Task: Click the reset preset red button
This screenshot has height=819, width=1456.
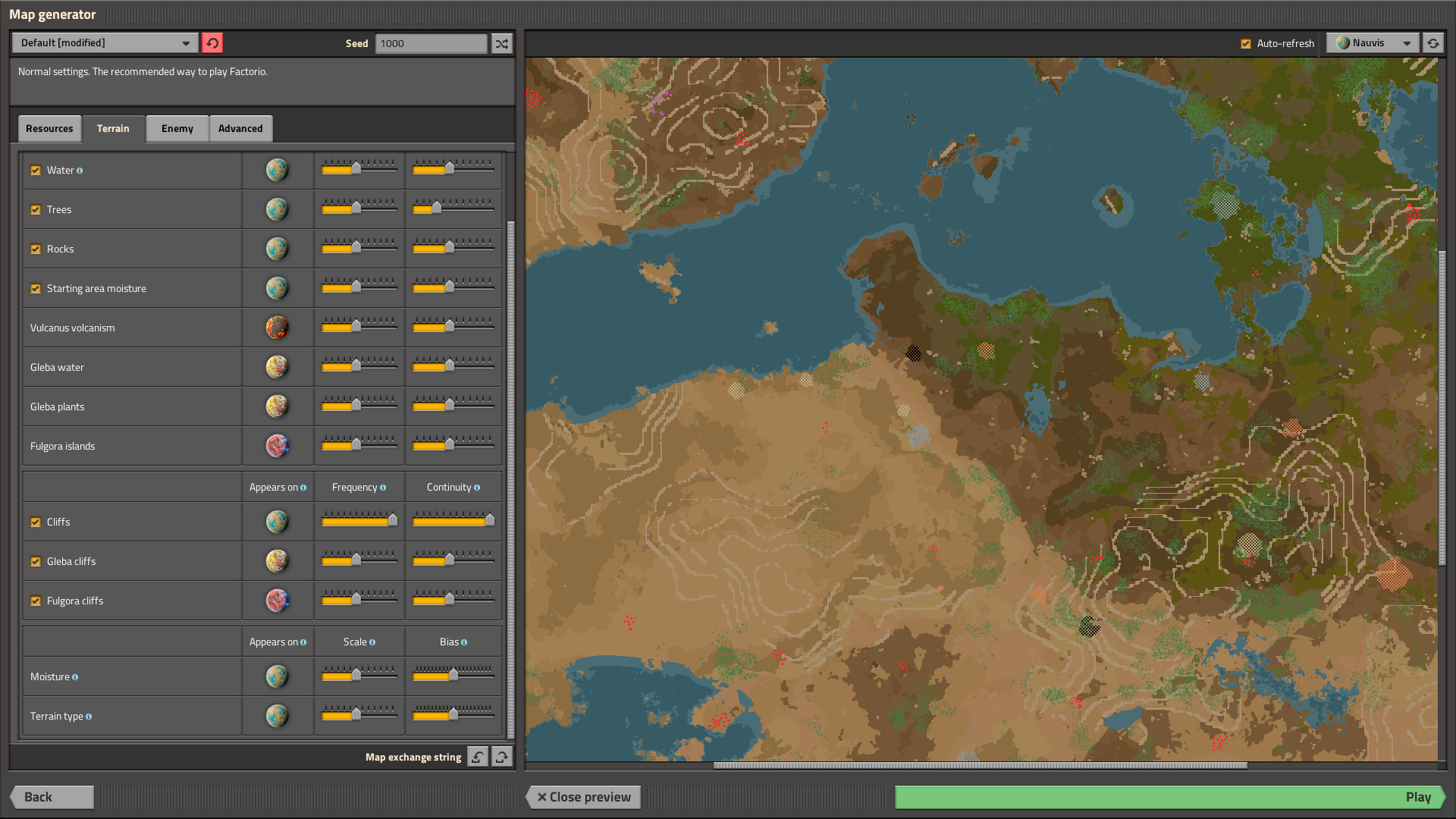Action: pos(212,43)
